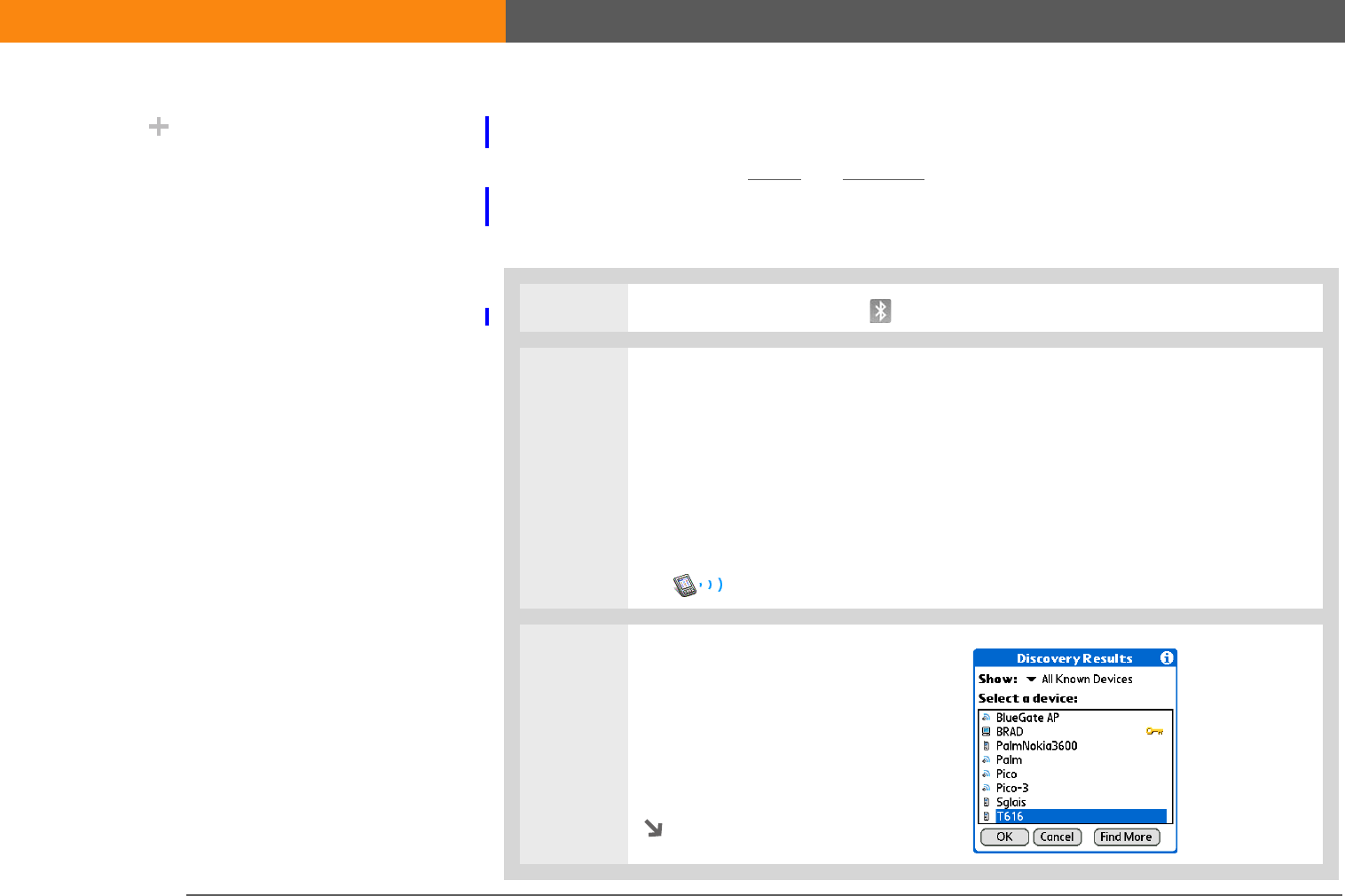Click the phone icon next to PalmNokia3600
The height and width of the screenshot is (896, 1345).
tap(986, 746)
